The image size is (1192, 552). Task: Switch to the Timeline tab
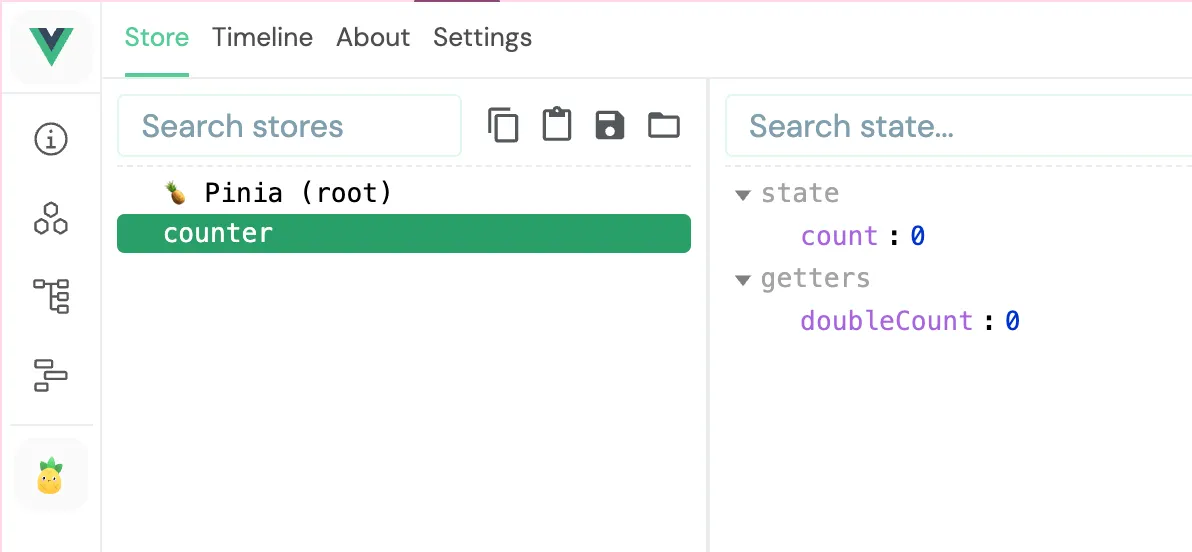tap(262, 37)
